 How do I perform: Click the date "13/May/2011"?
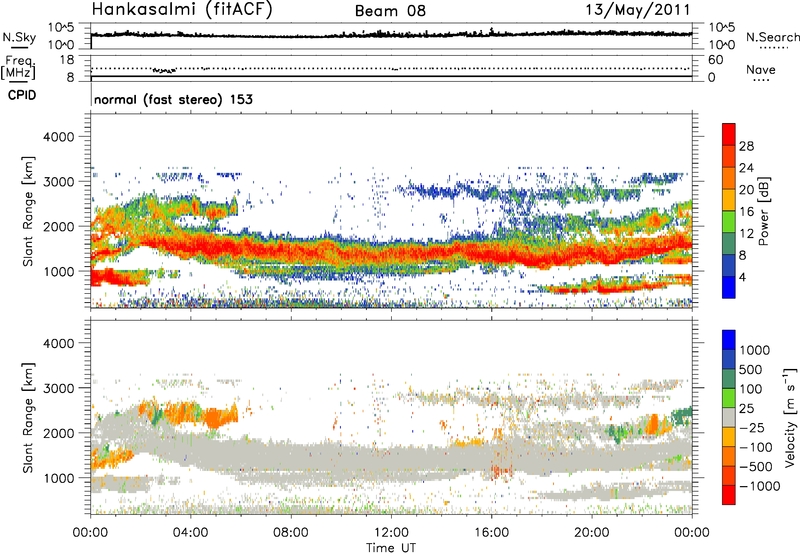pos(638,9)
